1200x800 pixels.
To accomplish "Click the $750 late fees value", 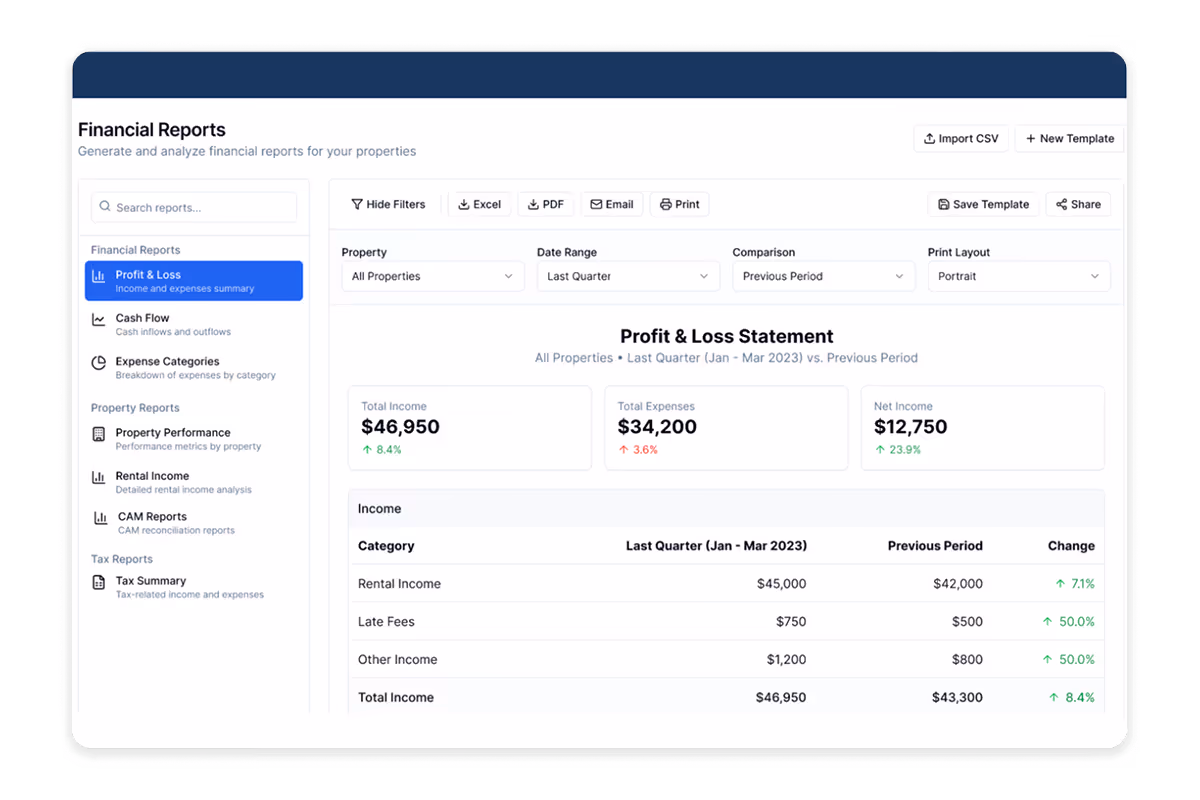I will click(791, 621).
